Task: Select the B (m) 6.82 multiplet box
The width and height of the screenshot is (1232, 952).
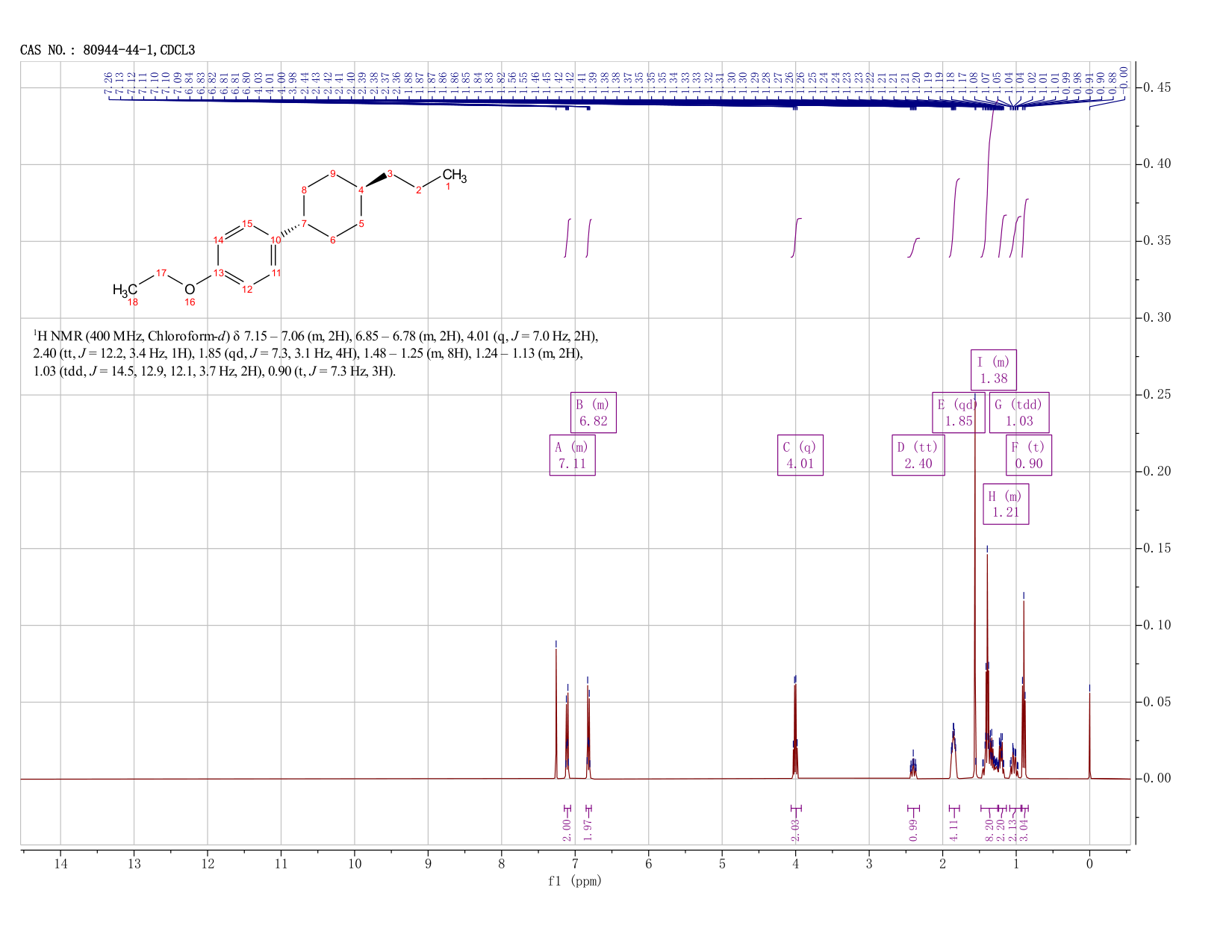Action: click(x=594, y=412)
